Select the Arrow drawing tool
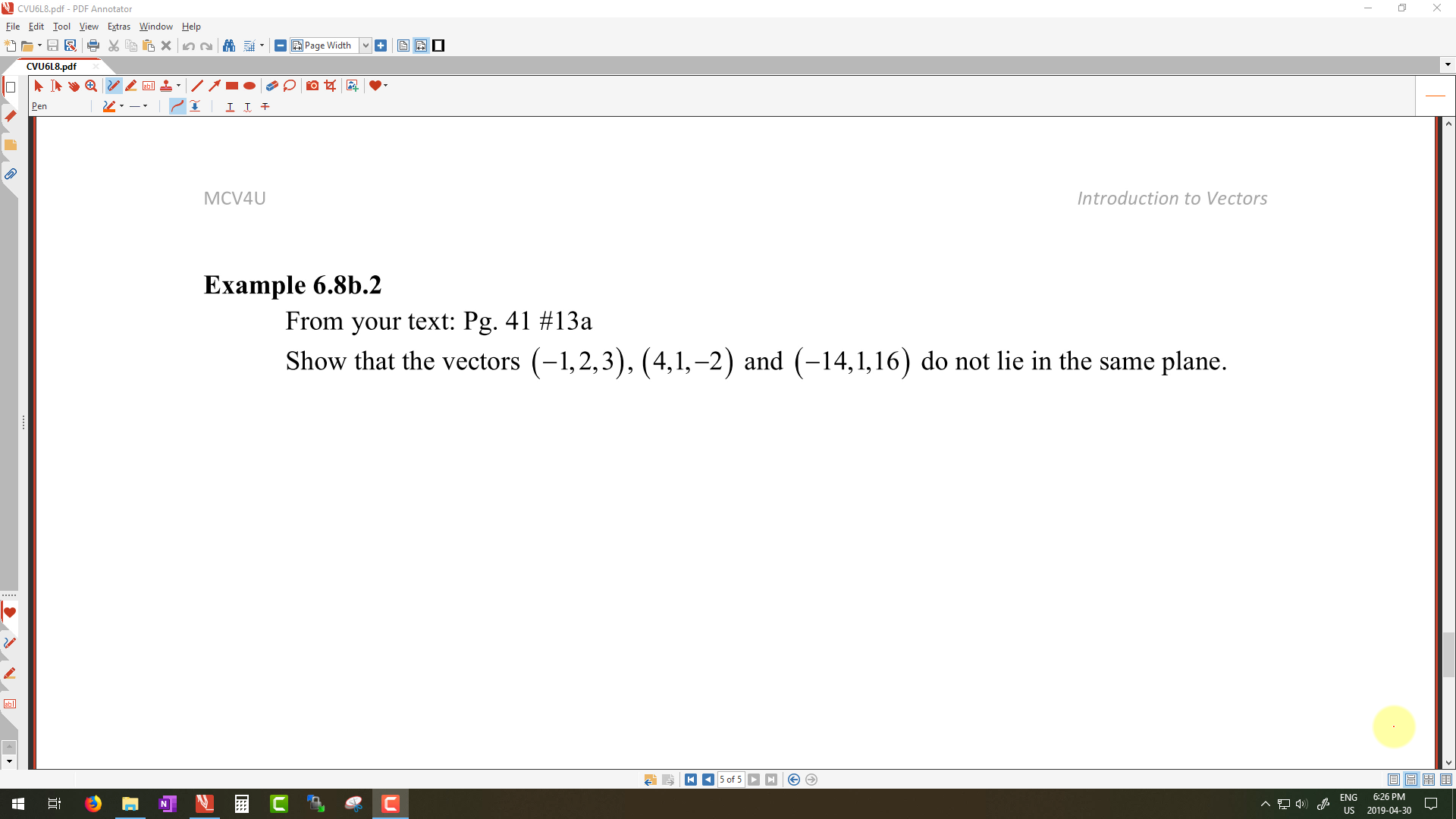Screen dimensions: 1456x819 click(x=215, y=86)
